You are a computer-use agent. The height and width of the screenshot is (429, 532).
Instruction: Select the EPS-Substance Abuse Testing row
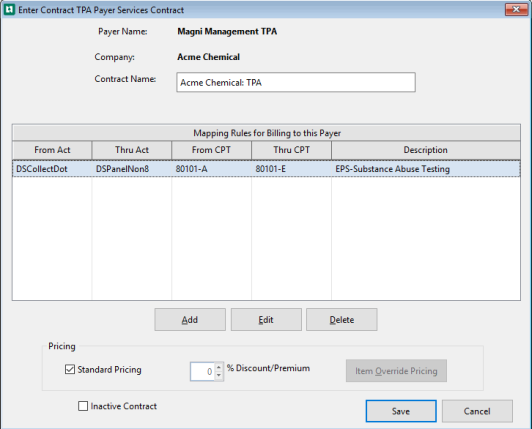[x=266, y=169]
